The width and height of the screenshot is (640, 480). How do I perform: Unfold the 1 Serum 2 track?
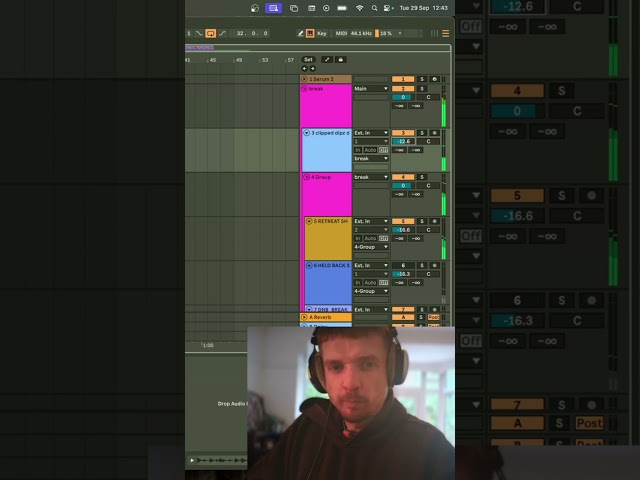point(304,79)
